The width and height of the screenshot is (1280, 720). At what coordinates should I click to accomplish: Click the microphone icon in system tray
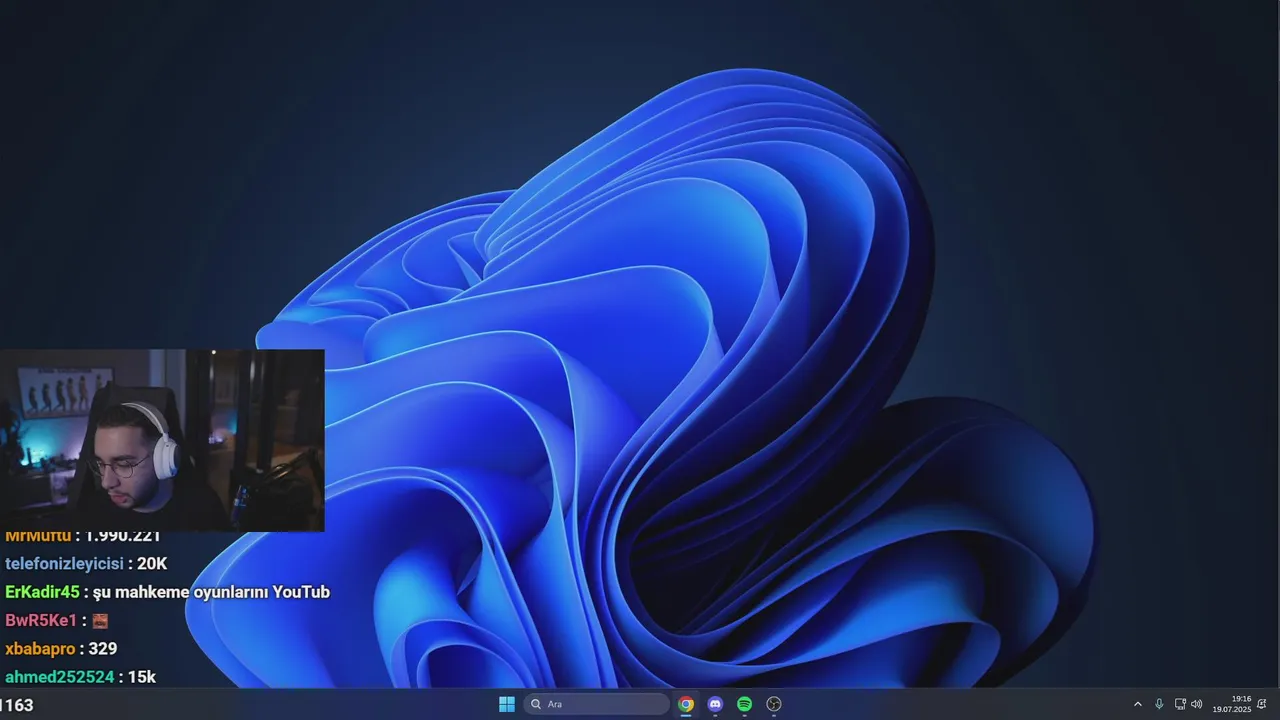click(x=1159, y=704)
